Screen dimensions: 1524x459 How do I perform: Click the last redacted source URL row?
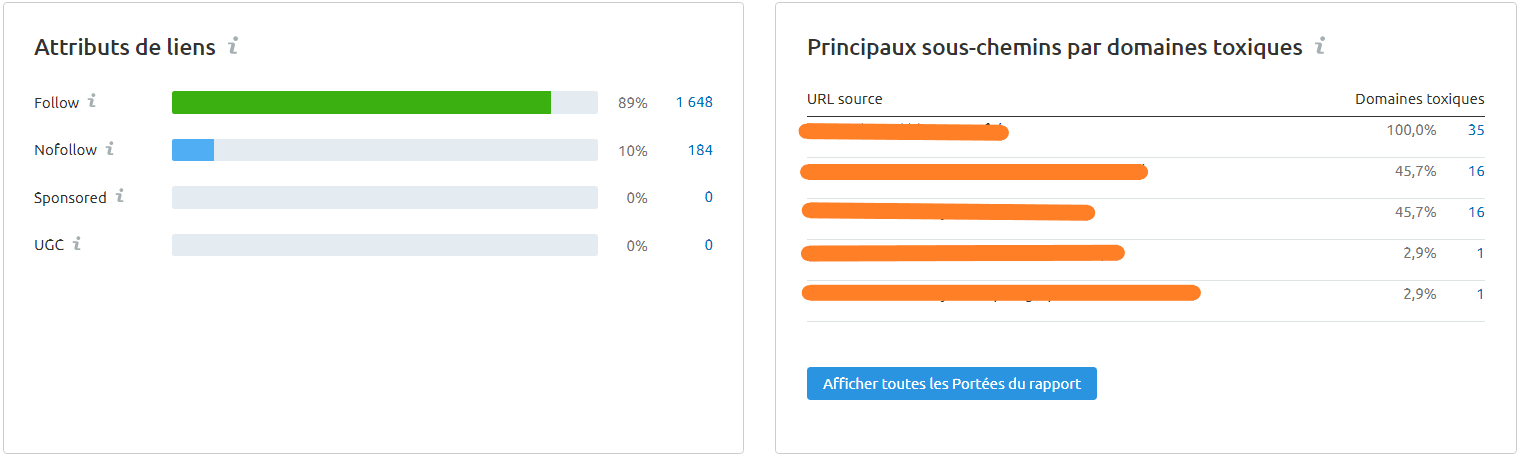tap(1000, 294)
